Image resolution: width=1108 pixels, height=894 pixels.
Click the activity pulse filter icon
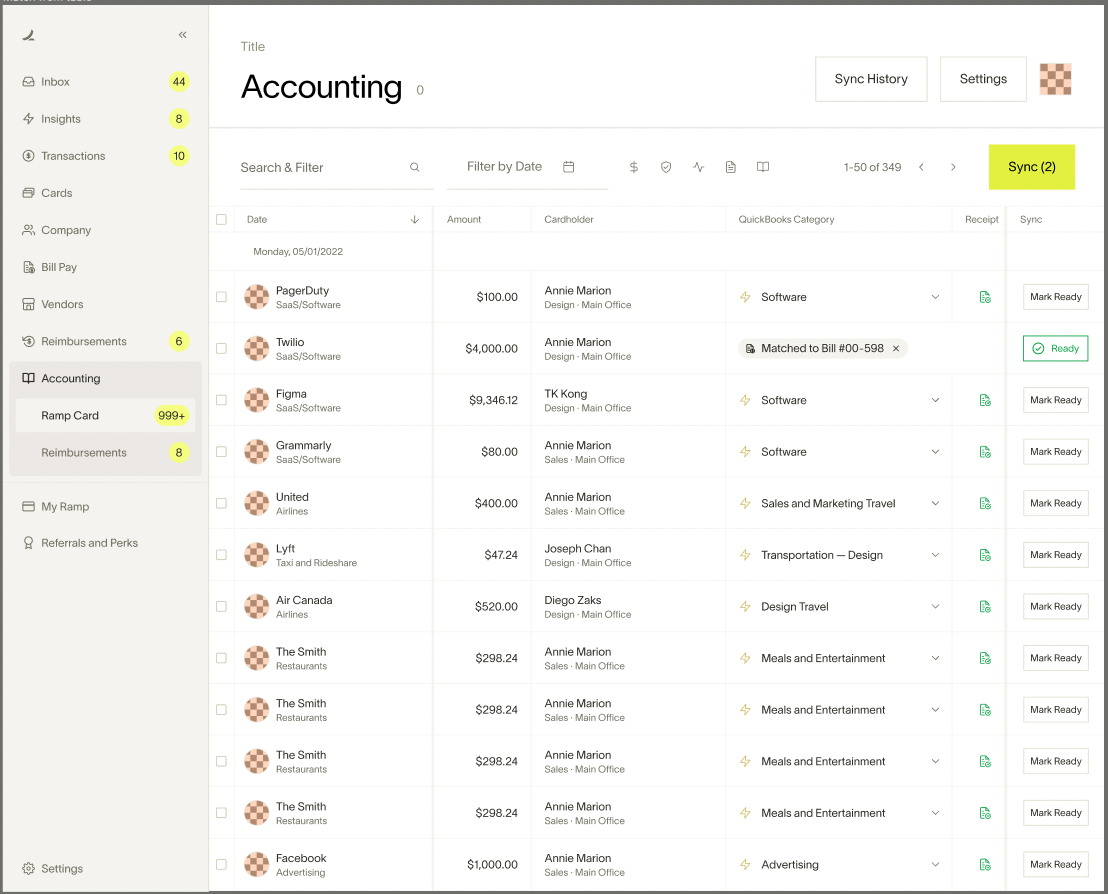pos(698,167)
